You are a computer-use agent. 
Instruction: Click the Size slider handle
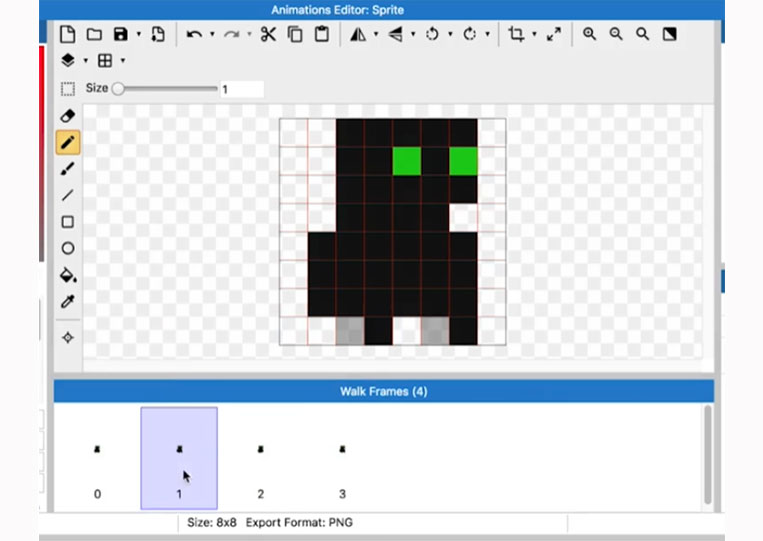118,89
